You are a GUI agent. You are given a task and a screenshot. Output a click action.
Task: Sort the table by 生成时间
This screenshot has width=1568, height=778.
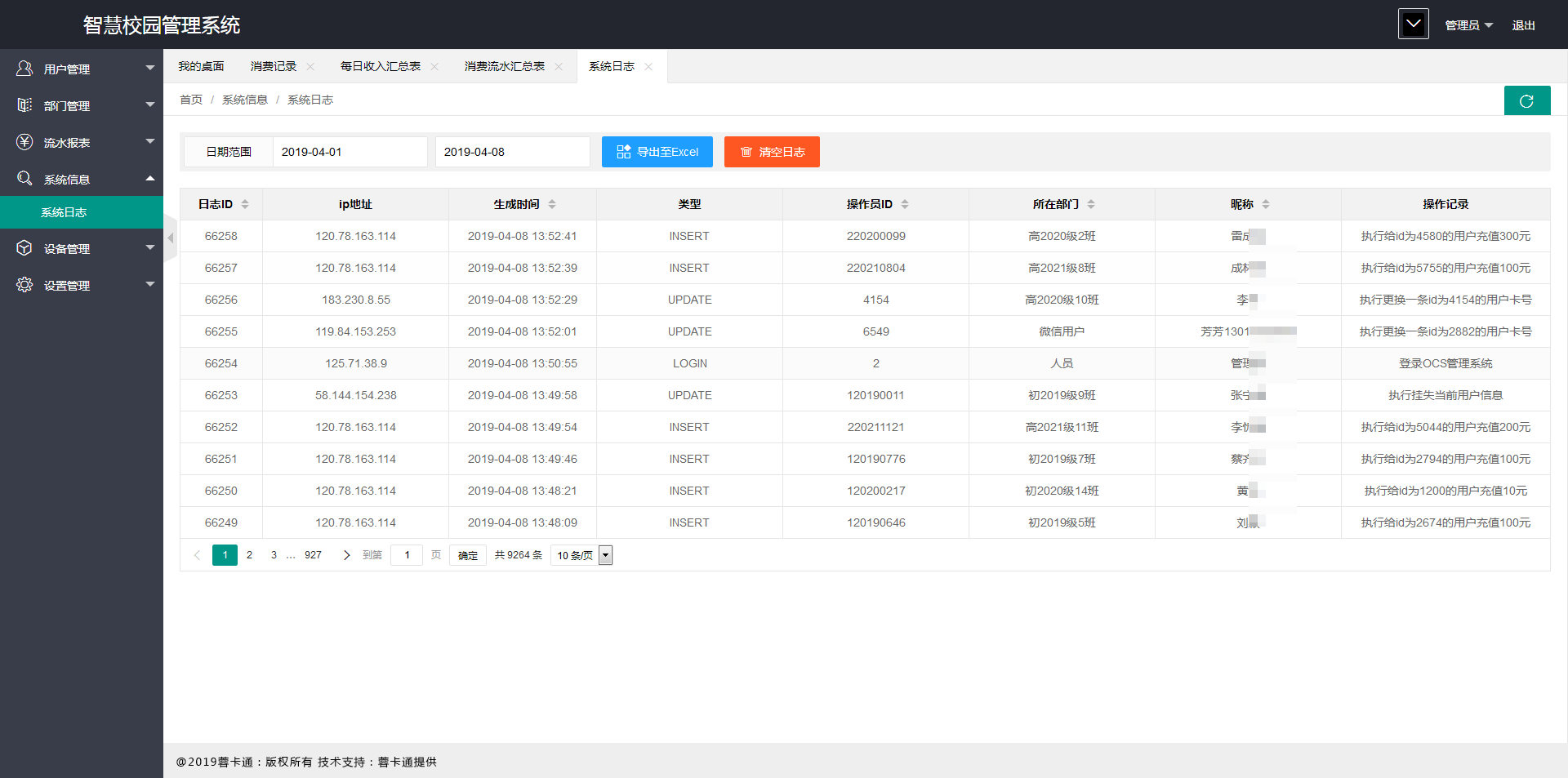(552, 204)
